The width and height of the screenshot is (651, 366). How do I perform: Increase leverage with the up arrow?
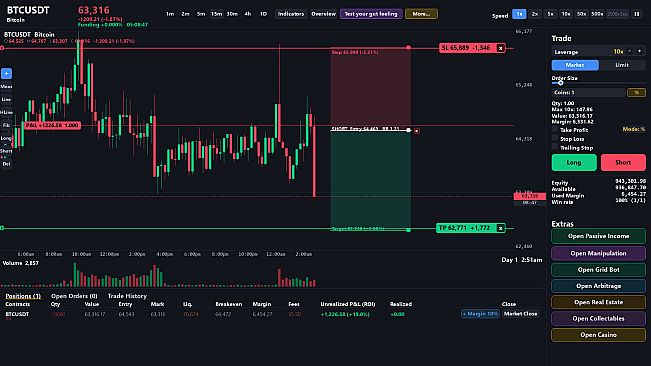tap(639, 51)
